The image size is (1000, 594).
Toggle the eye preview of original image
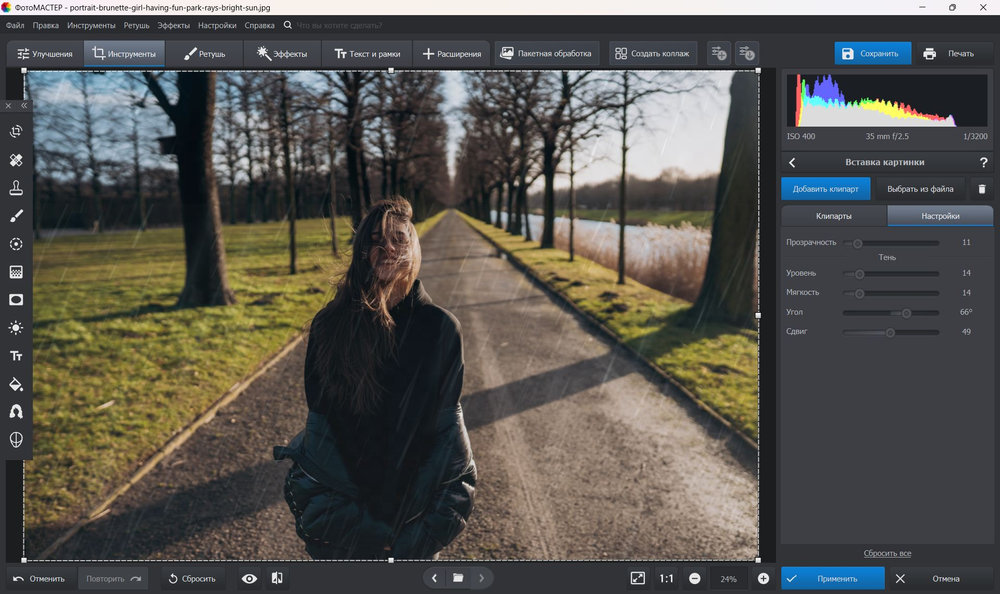[x=249, y=579]
